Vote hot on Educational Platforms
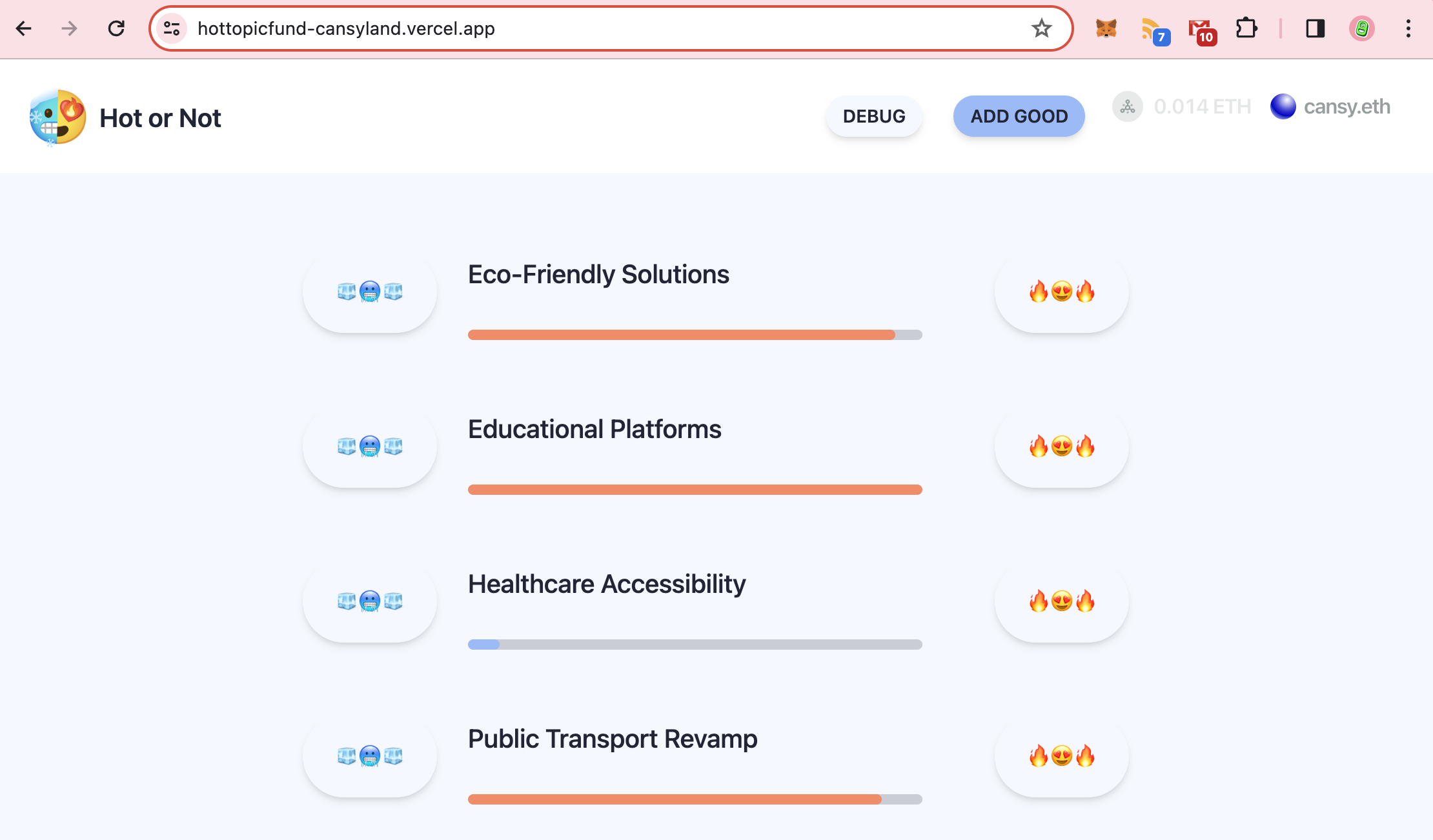Image resolution: width=1433 pixels, height=840 pixels. click(x=1062, y=447)
